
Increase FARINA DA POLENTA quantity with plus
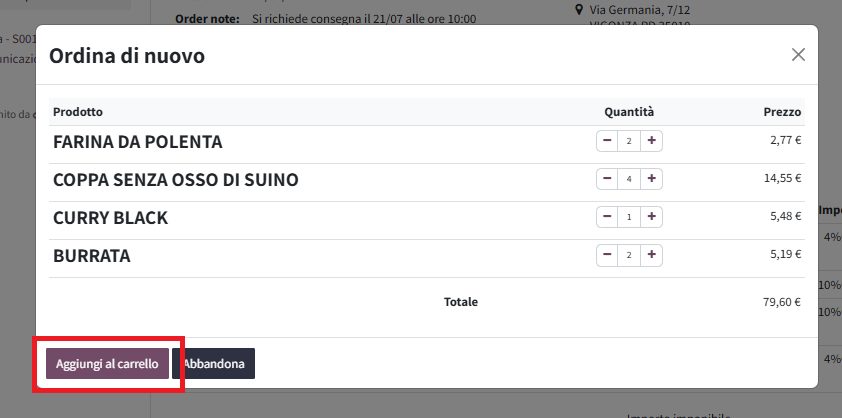pos(651,141)
